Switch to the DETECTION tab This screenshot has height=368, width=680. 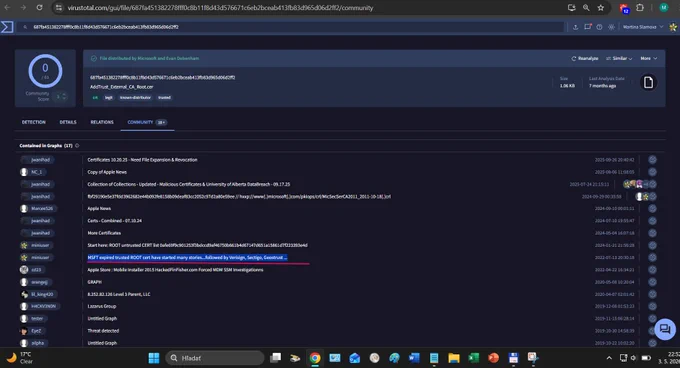33,122
